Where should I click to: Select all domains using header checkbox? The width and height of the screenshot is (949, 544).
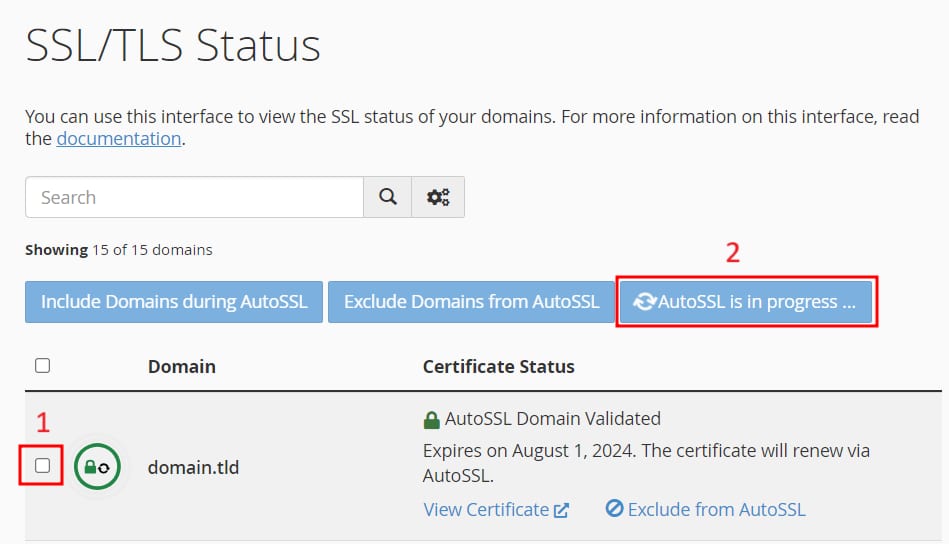point(42,366)
